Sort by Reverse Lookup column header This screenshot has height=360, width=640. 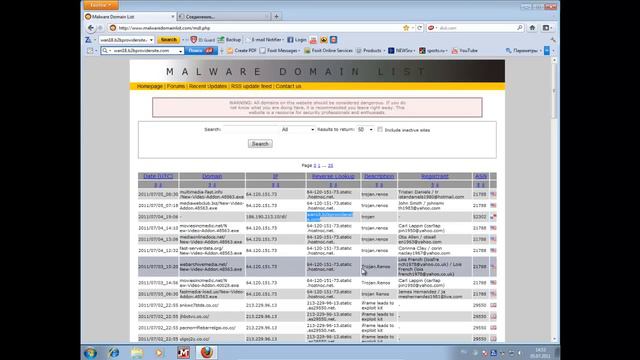333,176
